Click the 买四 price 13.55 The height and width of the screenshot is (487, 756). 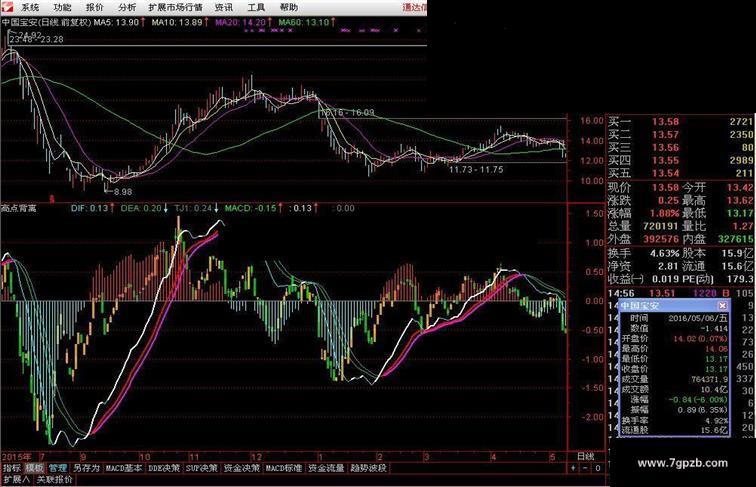(x=665, y=161)
